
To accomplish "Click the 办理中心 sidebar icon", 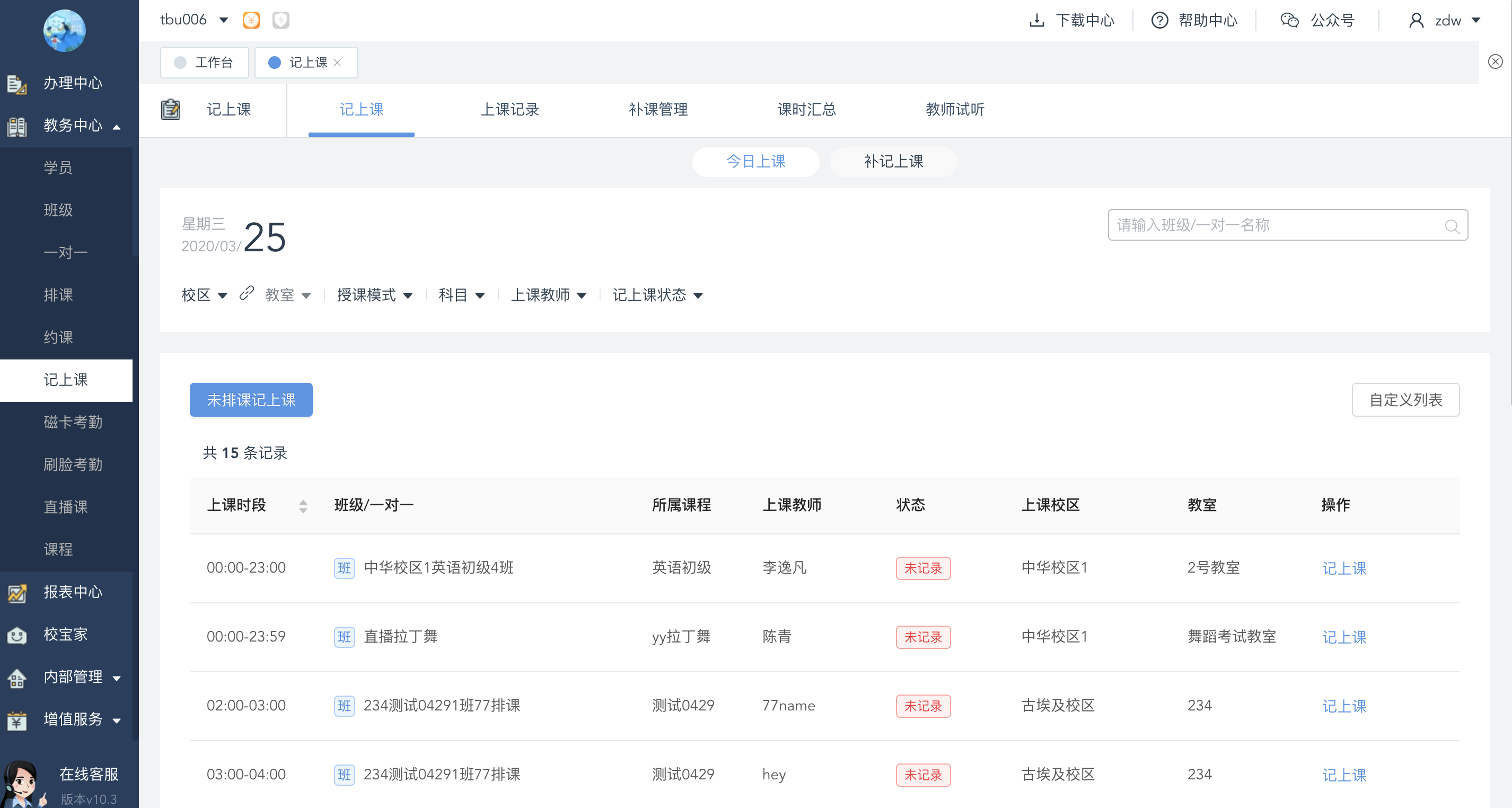I will [x=17, y=84].
